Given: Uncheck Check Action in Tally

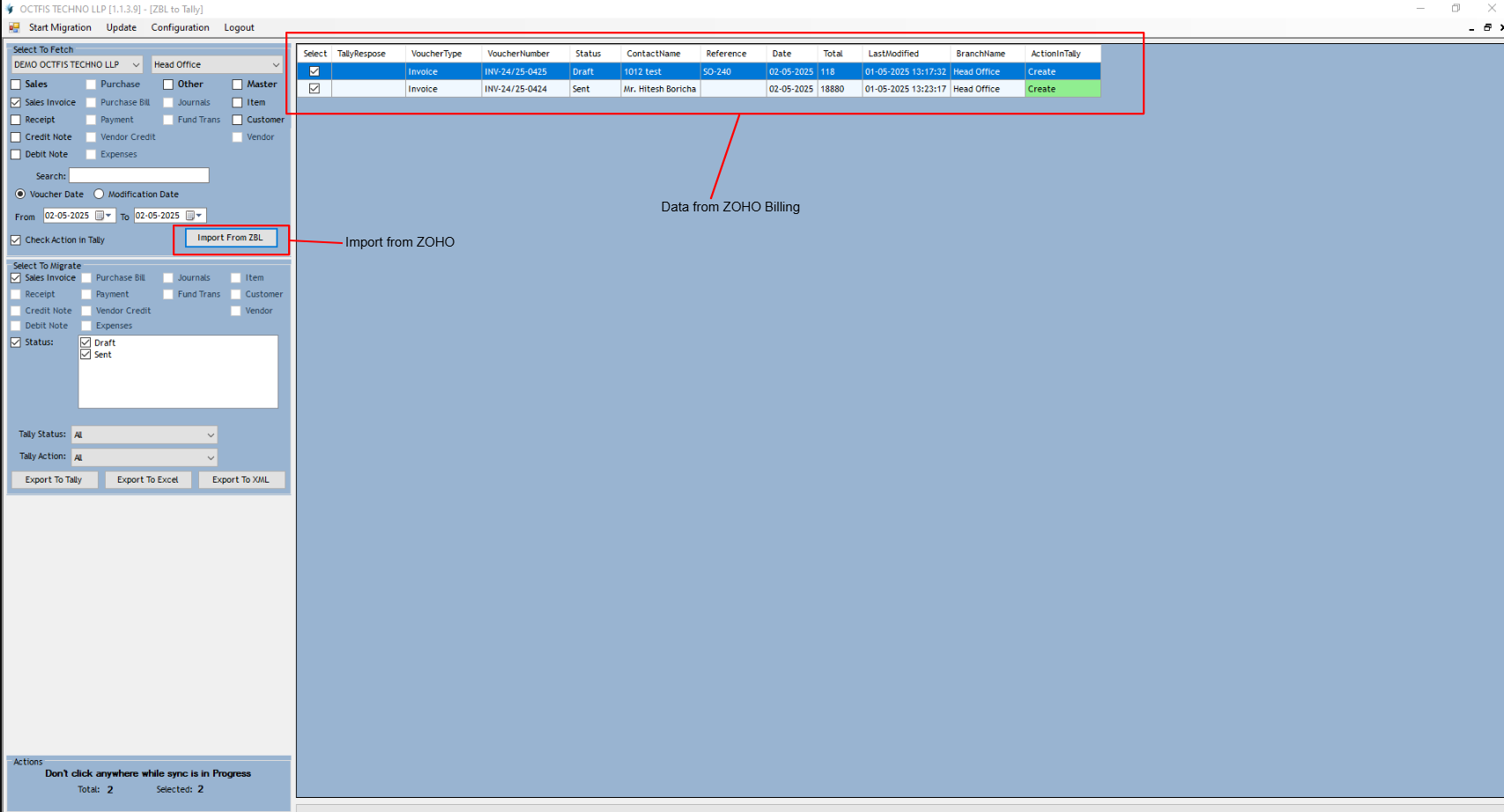Looking at the screenshot, I should pyautogui.click(x=16, y=240).
